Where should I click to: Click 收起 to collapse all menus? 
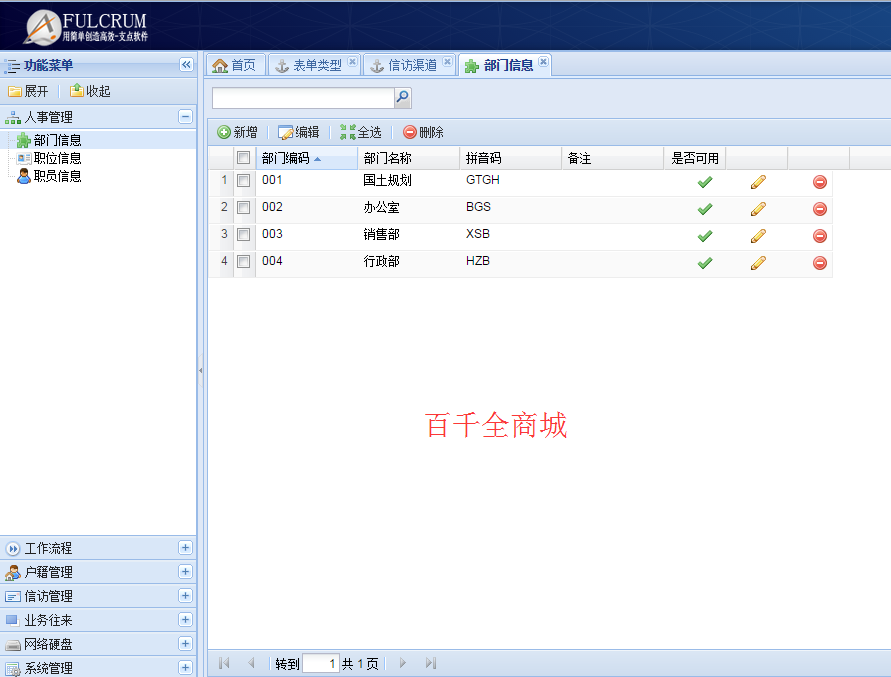click(x=90, y=91)
